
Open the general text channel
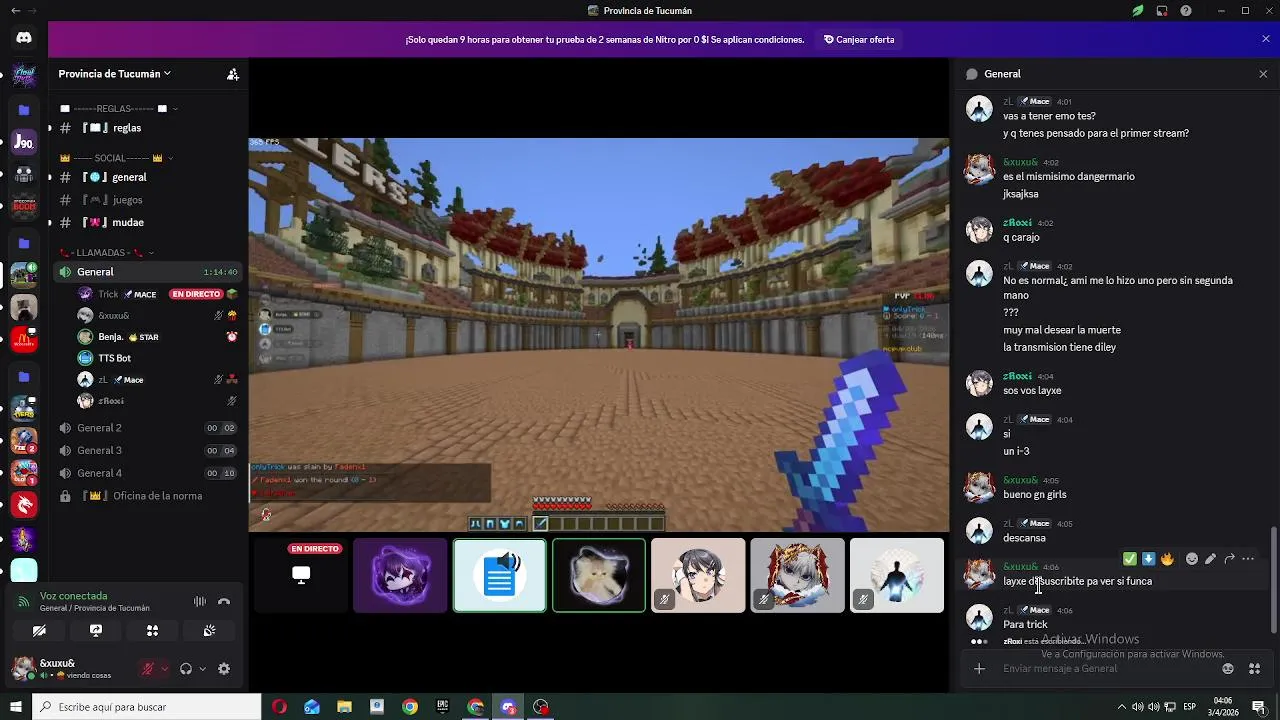pos(148,177)
